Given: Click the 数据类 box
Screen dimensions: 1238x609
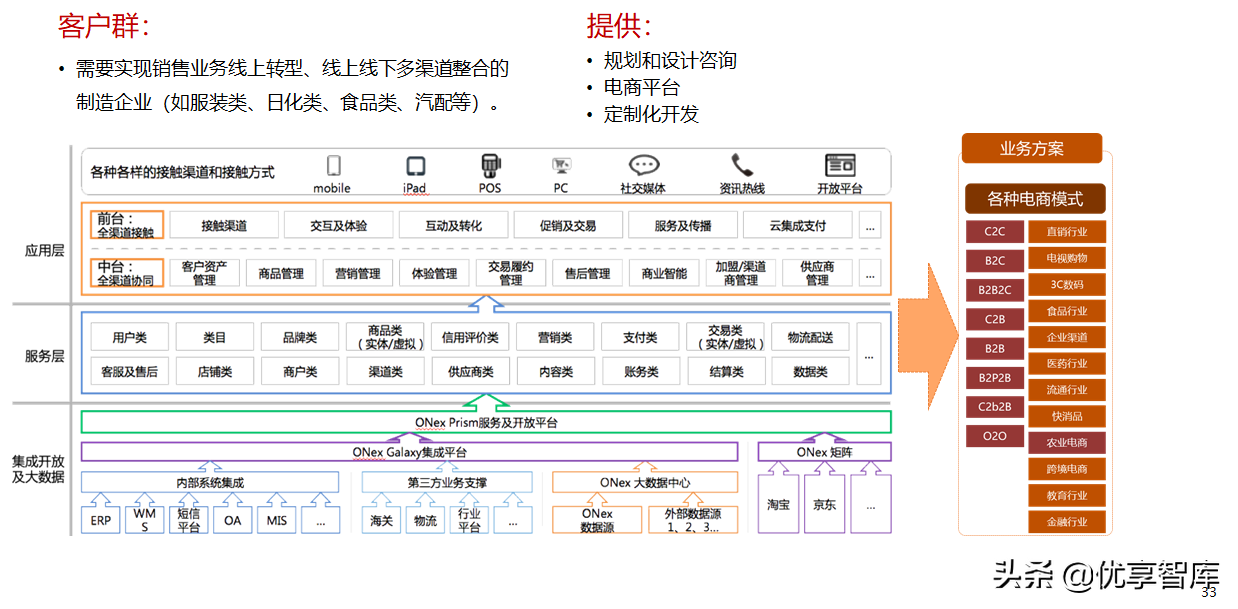Looking at the screenshot, I should click(x=810, y=371).
